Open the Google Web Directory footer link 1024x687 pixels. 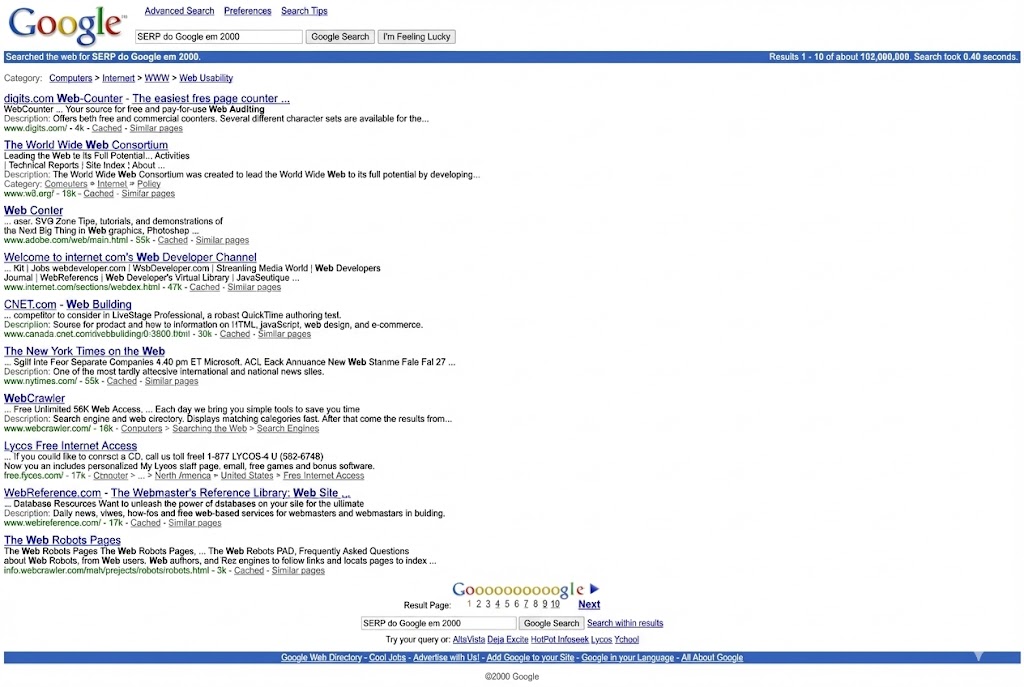320,657
